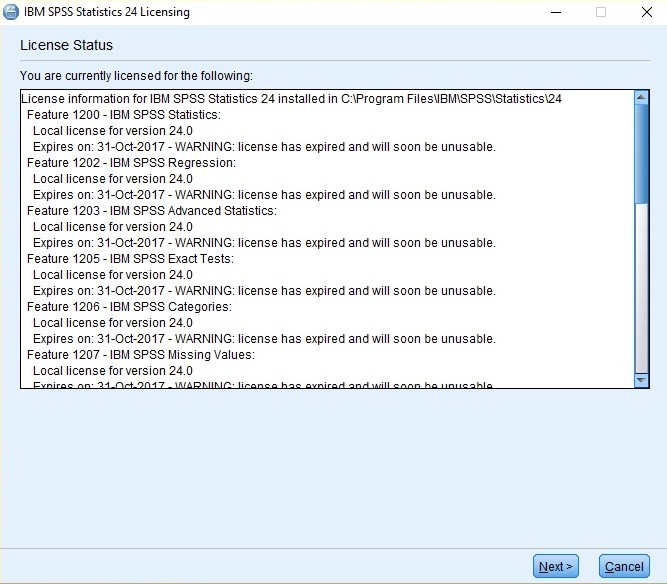Click the scrollbar track below the thumb
This screenshot has width=667, height=584.
[641, 289]
